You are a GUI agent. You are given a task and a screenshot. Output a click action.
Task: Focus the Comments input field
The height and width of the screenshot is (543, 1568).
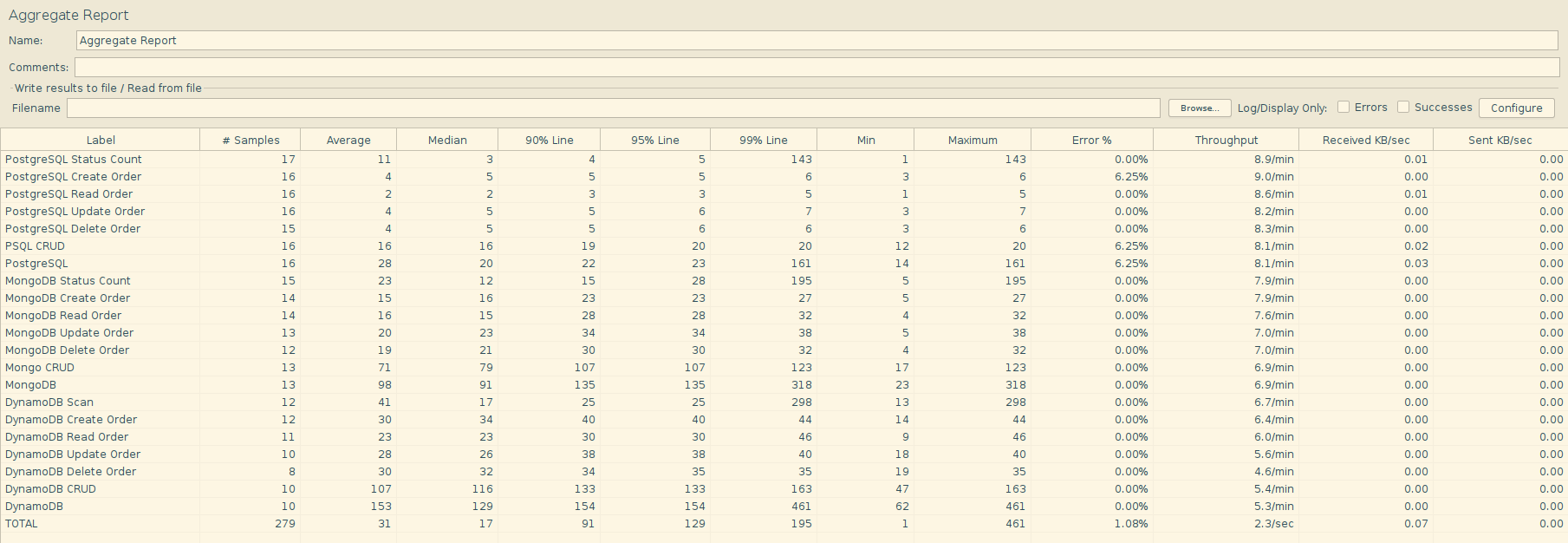(x=817, y=67)
